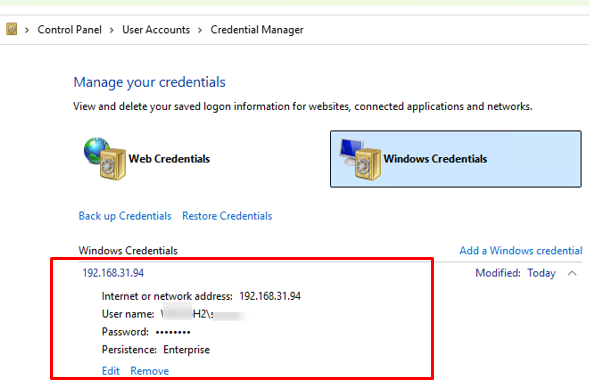
Task: Click the 192.168.31.94 credential title
Action: [113, 273]
